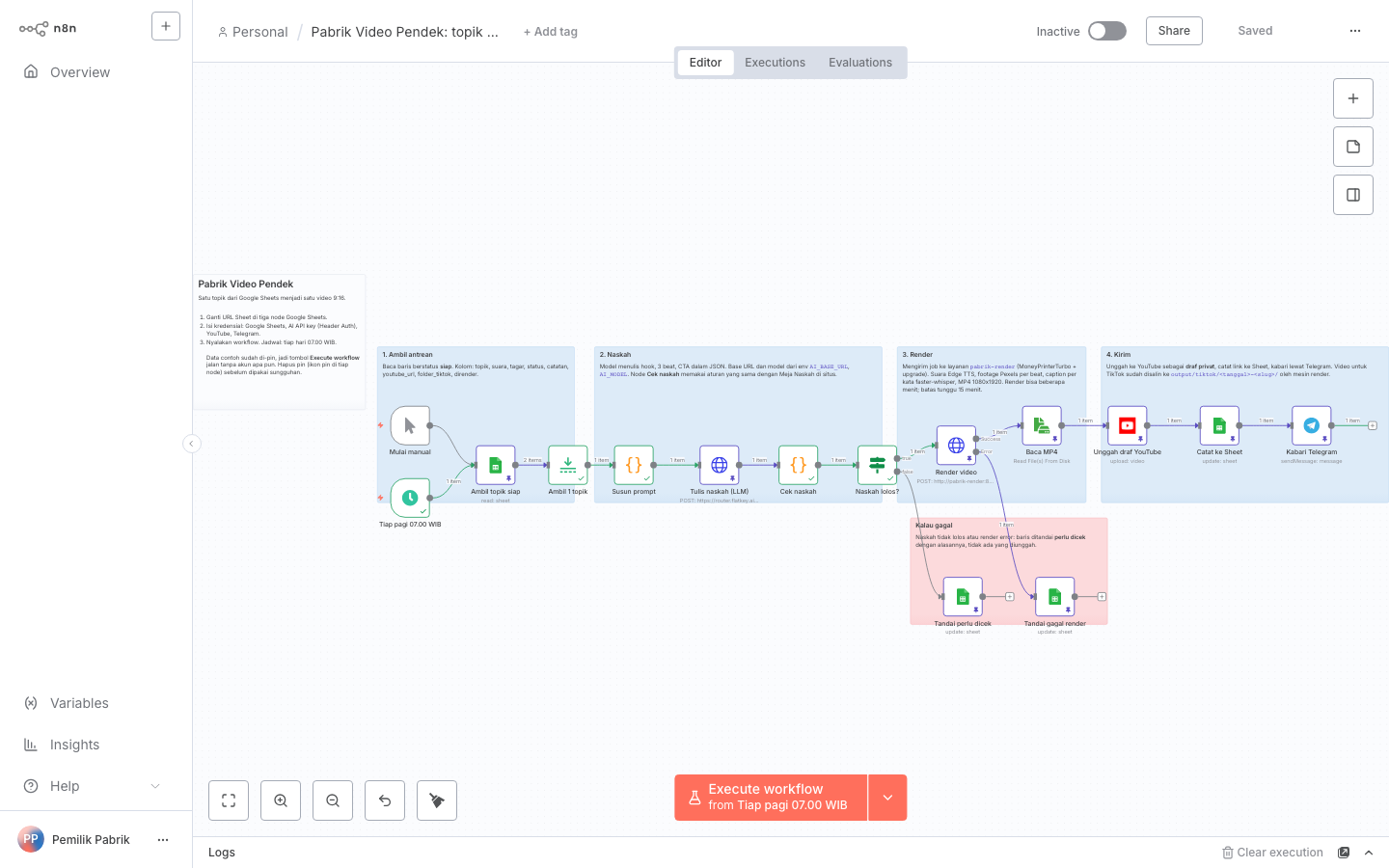Zoom in on the canvas
The height and width of the screenshot is (868, 1389).
281,800
